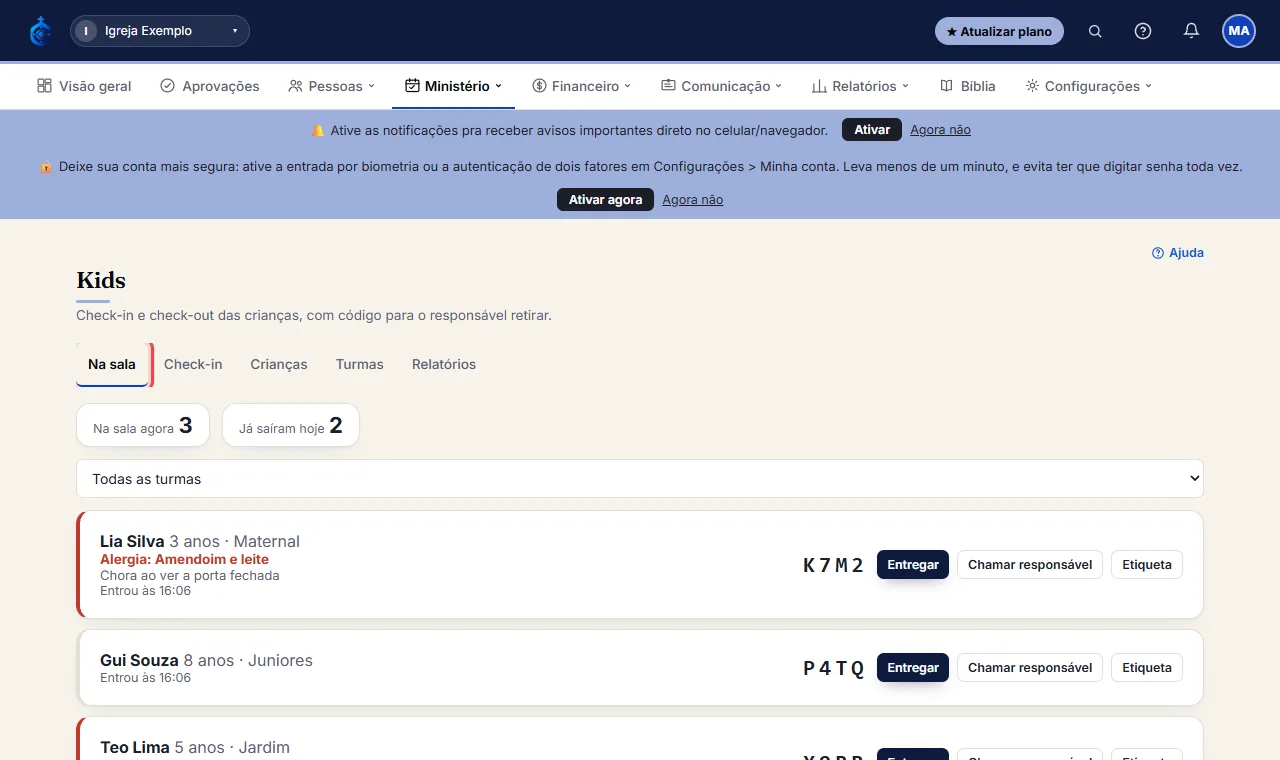This screenshot has height=760, width=1280.
Task: Click Chamar responsável for Gui Souza
Action: click(1030, 668)
